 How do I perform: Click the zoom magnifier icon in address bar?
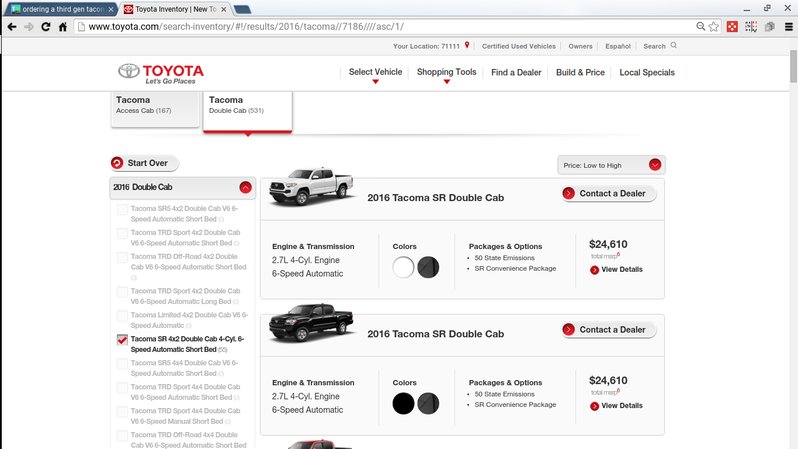point(701,26)
